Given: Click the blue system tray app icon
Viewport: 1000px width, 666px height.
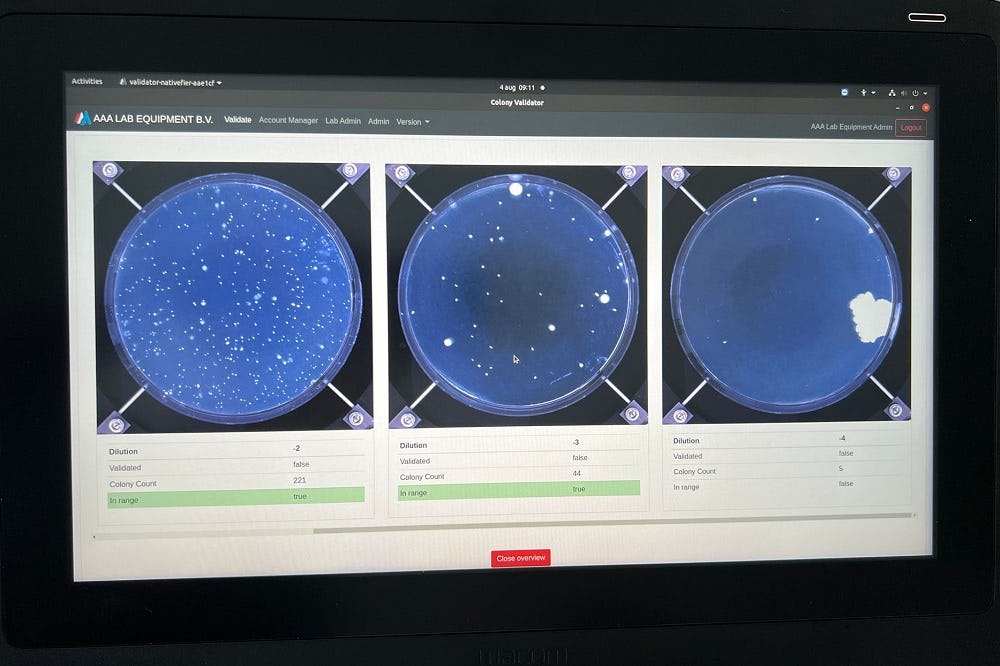Looking at the screenshot, I should click(x=845, y=92).
